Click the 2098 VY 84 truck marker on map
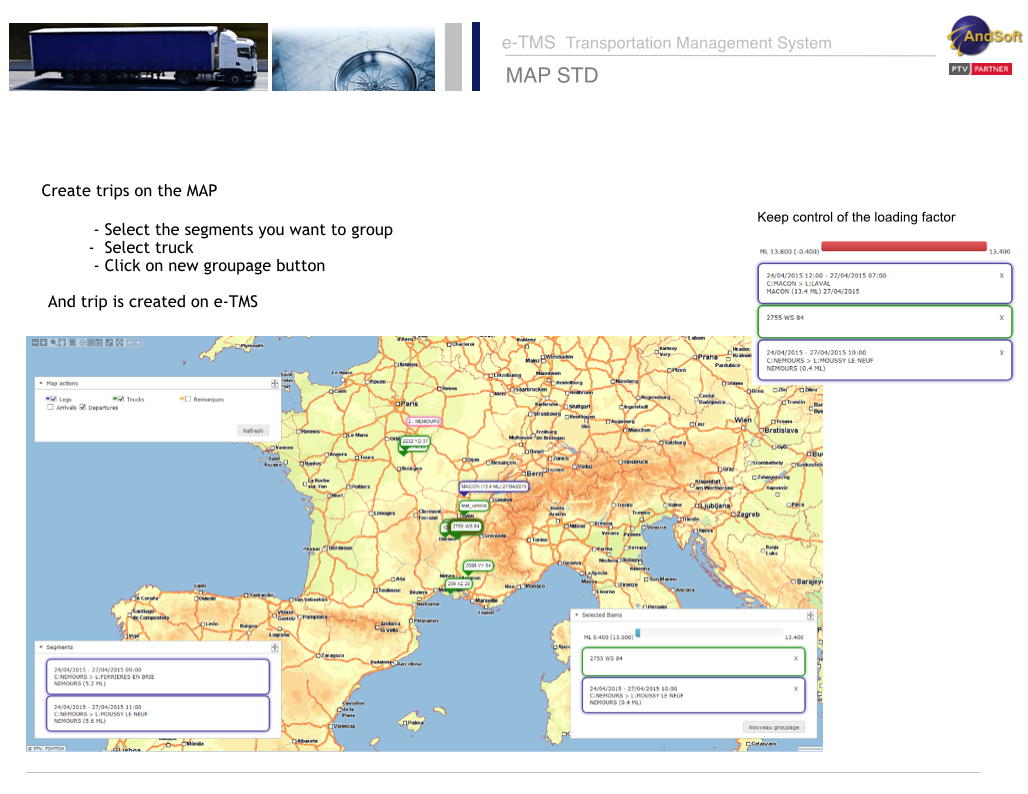This screenshot has width=1028, height=794. coord(478,566)
